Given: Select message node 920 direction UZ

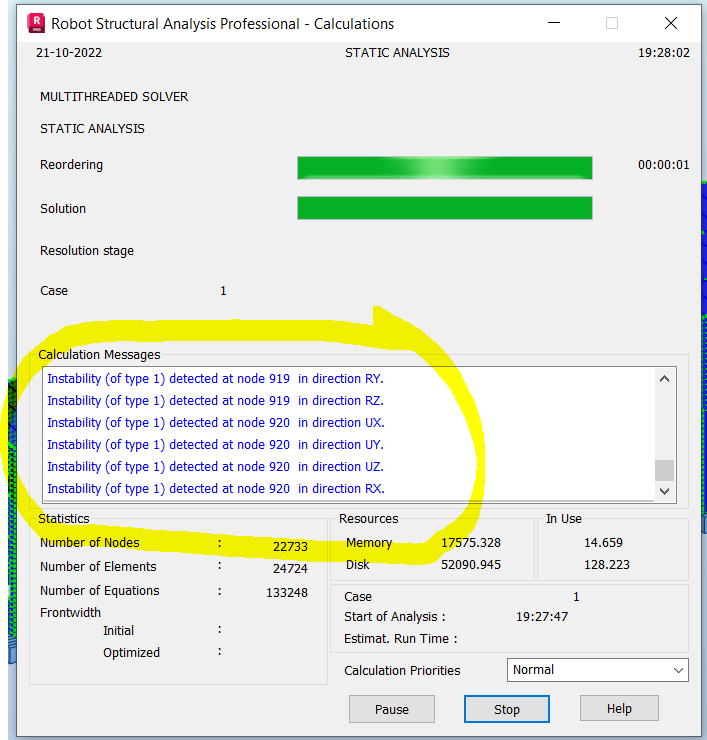Looking at the screenshot, I should [216, 466].
